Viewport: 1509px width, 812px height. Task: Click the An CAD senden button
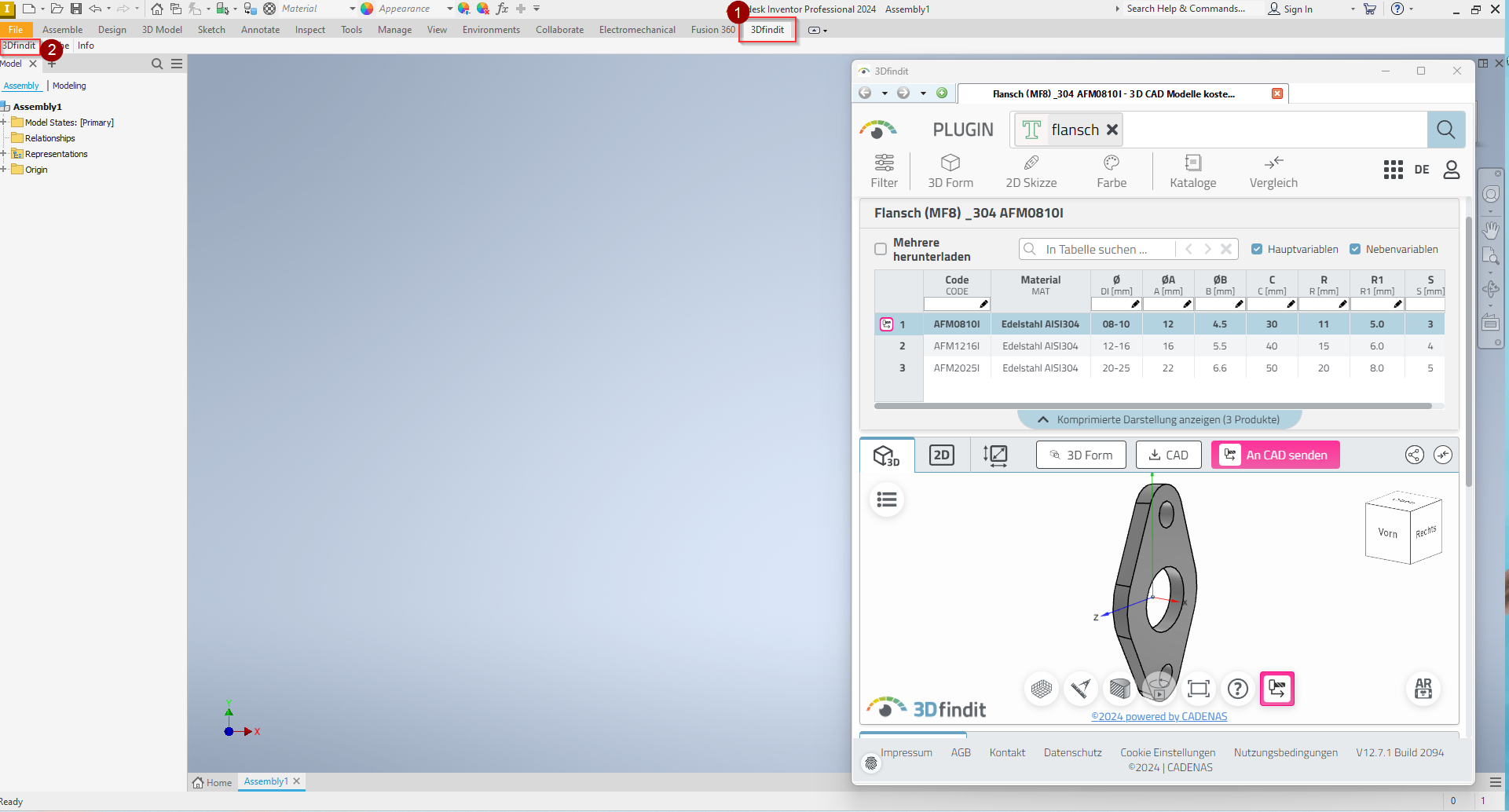(x=1275, y=455)
